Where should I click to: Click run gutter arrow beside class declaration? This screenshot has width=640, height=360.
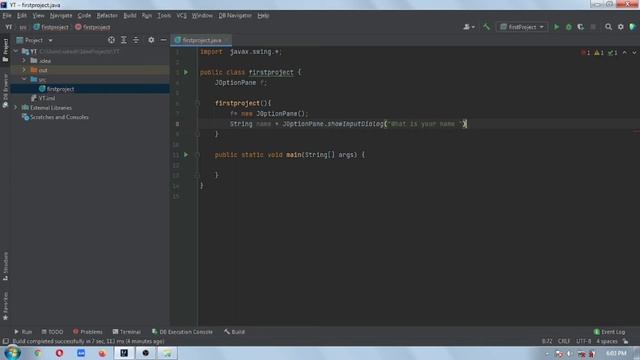pos(186,72)
